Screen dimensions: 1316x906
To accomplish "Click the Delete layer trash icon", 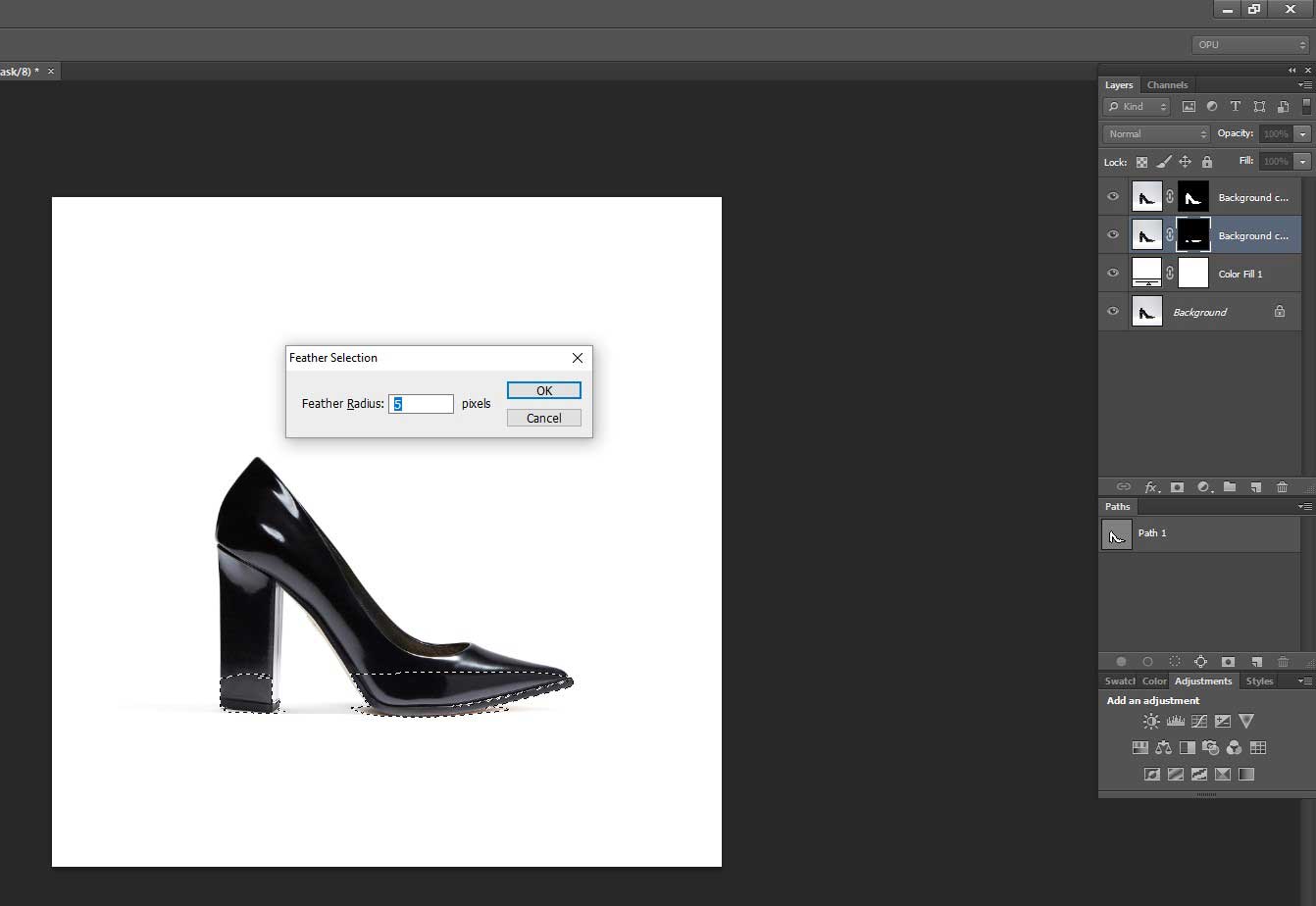I will pos(1282,486).
